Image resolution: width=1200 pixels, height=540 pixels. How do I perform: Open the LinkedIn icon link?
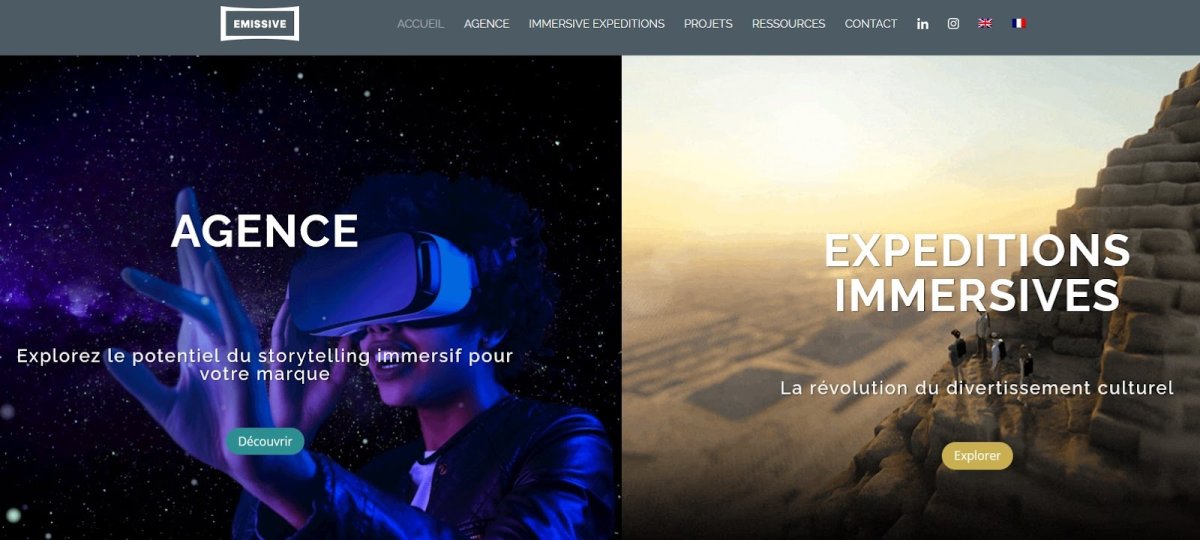(x=922, y=24)
